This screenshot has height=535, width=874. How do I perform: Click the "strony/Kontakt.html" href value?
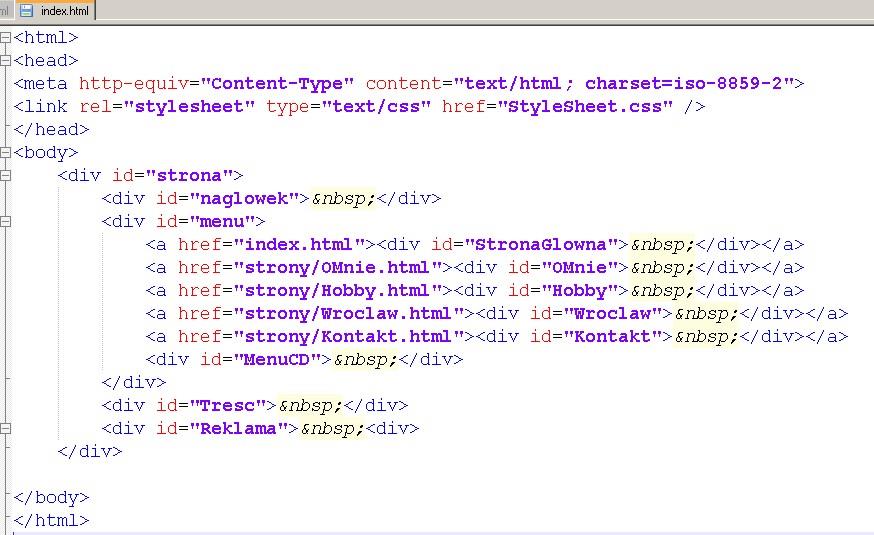(x=348, y=337)
